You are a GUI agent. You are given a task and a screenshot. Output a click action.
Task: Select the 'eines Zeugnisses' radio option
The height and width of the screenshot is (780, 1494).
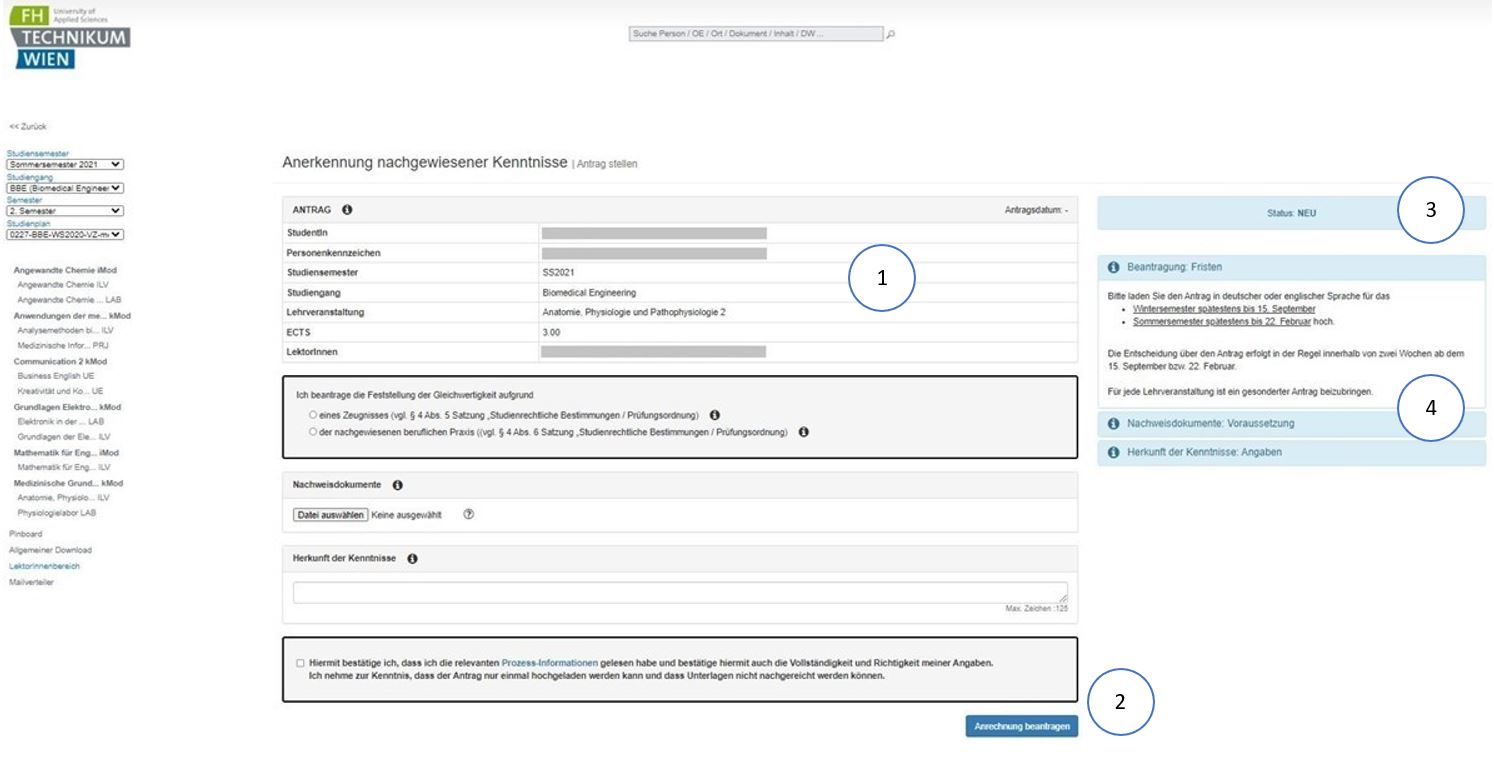(x=313, y=414)
